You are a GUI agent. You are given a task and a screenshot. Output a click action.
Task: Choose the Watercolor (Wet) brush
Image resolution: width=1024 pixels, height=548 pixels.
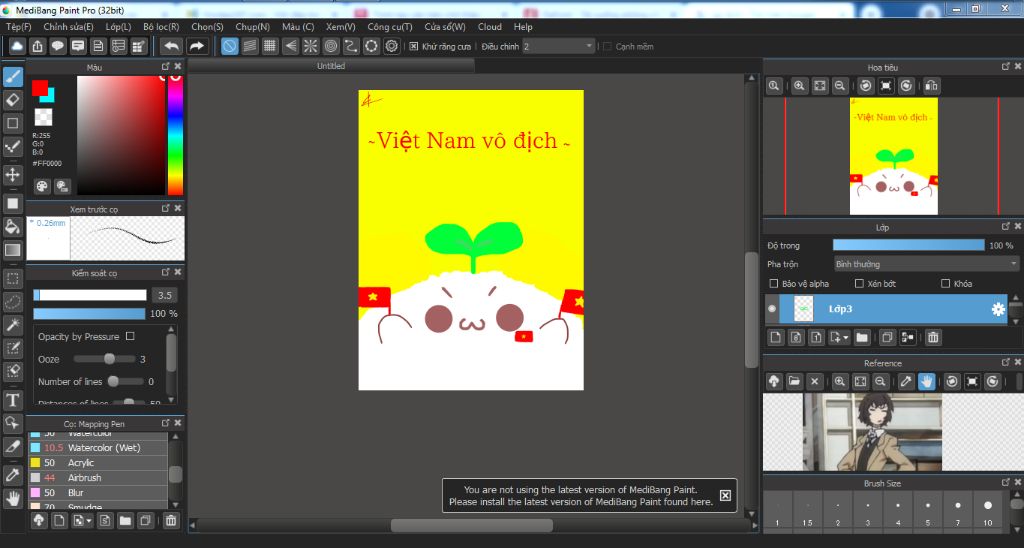tap(98, 447)
